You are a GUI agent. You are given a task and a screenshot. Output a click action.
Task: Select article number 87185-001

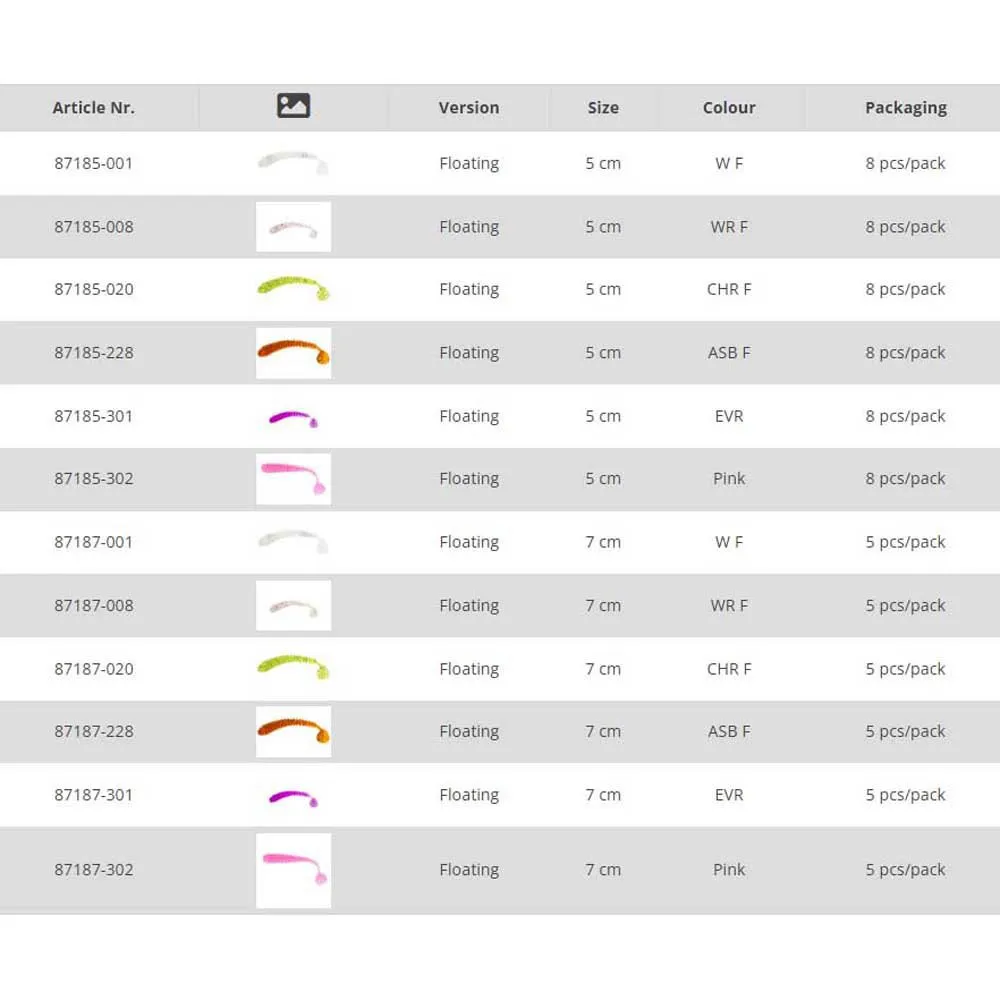tap(94, 163)
